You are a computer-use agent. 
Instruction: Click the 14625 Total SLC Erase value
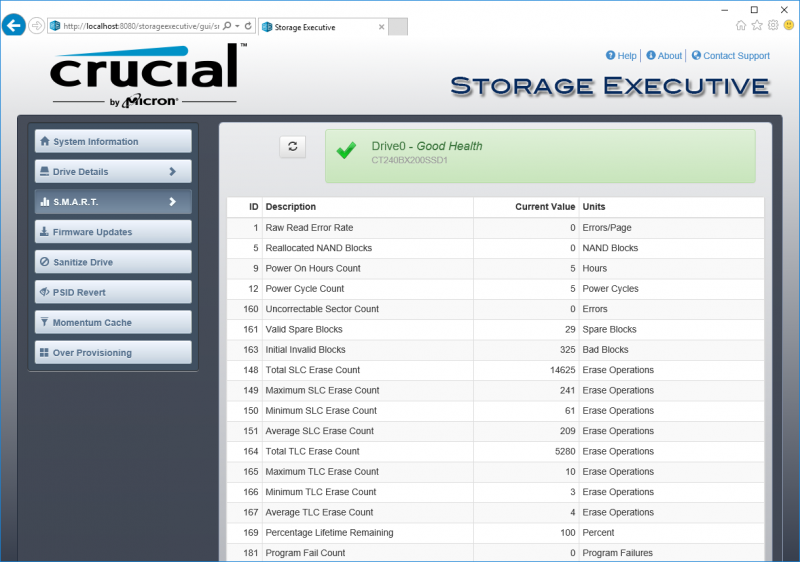tap(562, 370)
